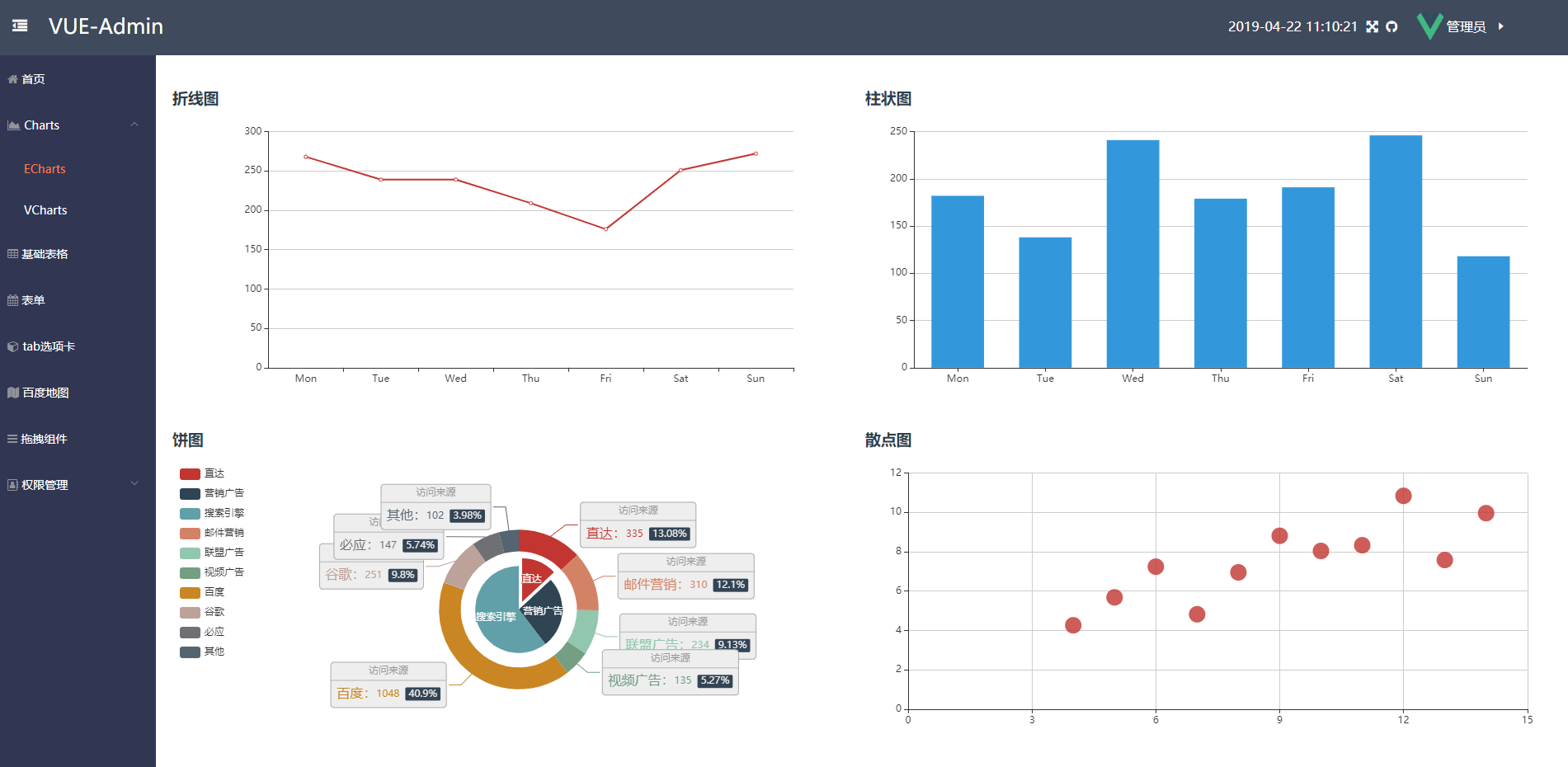Go to 首页 in sidebar
Image resolution: width=1568 pixels, height=767 pixels.
pos(33,79)
